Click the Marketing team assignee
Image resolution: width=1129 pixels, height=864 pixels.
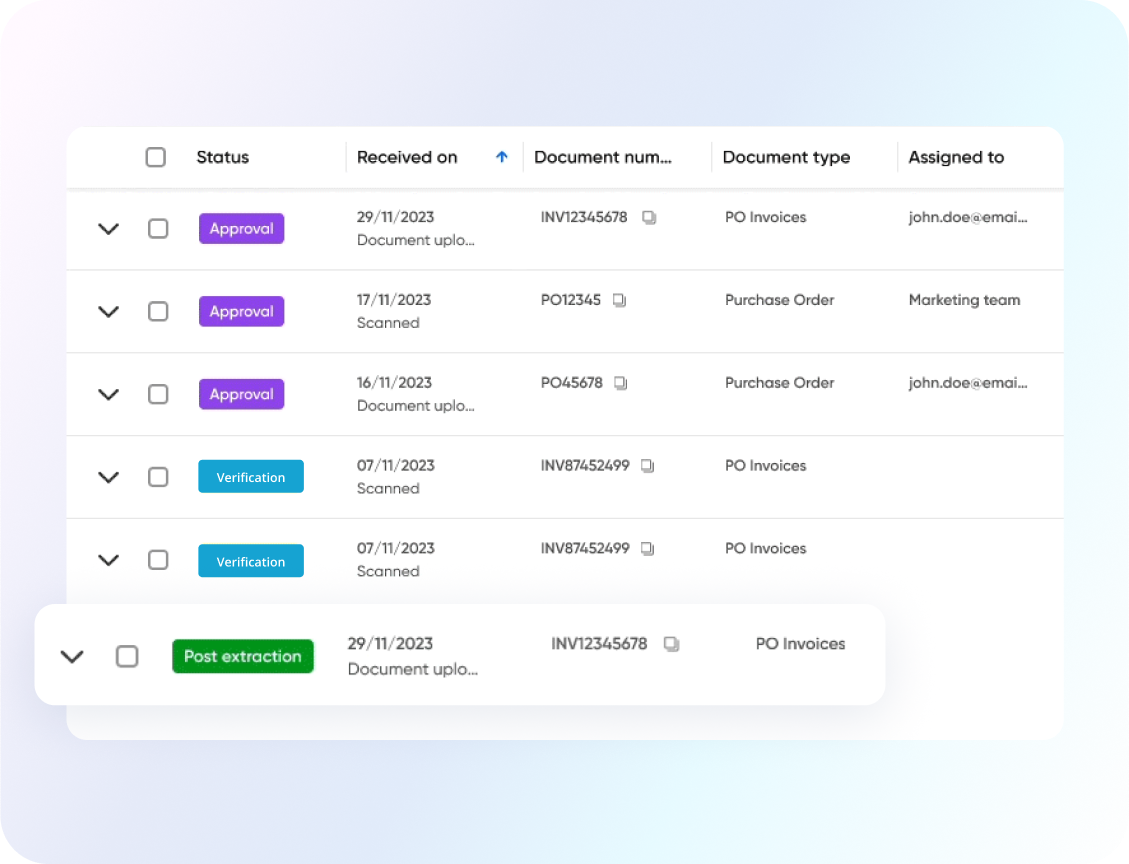964,300
